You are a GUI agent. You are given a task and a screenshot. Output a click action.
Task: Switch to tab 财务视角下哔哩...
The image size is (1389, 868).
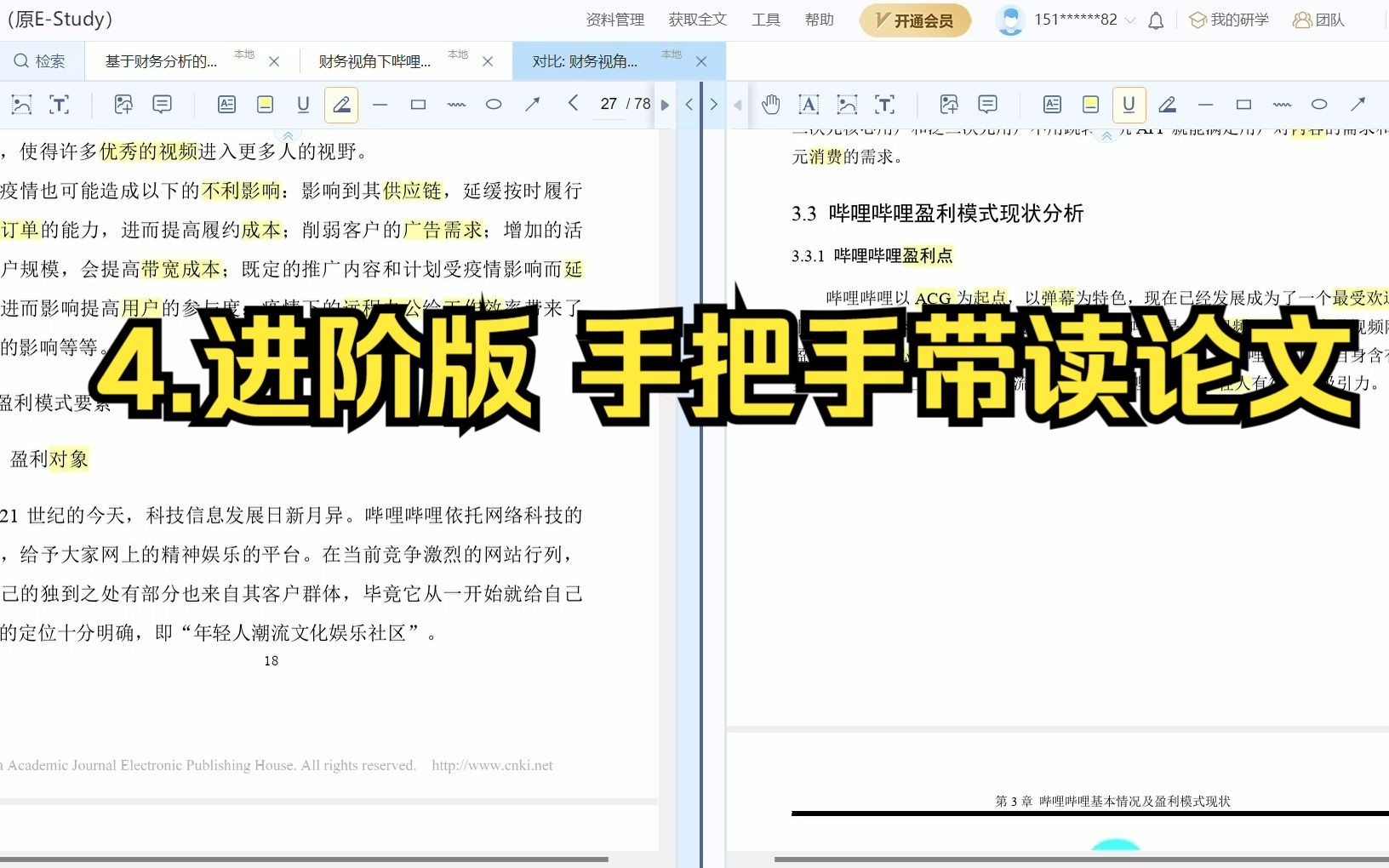374,61
